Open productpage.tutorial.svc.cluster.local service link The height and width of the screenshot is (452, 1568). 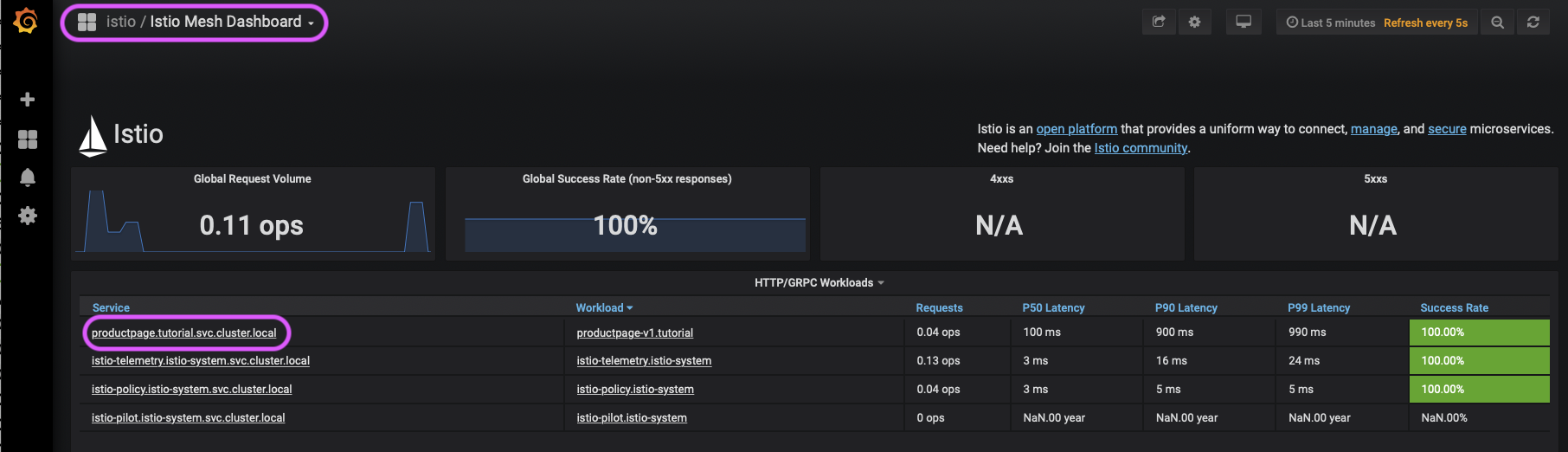[184, 333]
